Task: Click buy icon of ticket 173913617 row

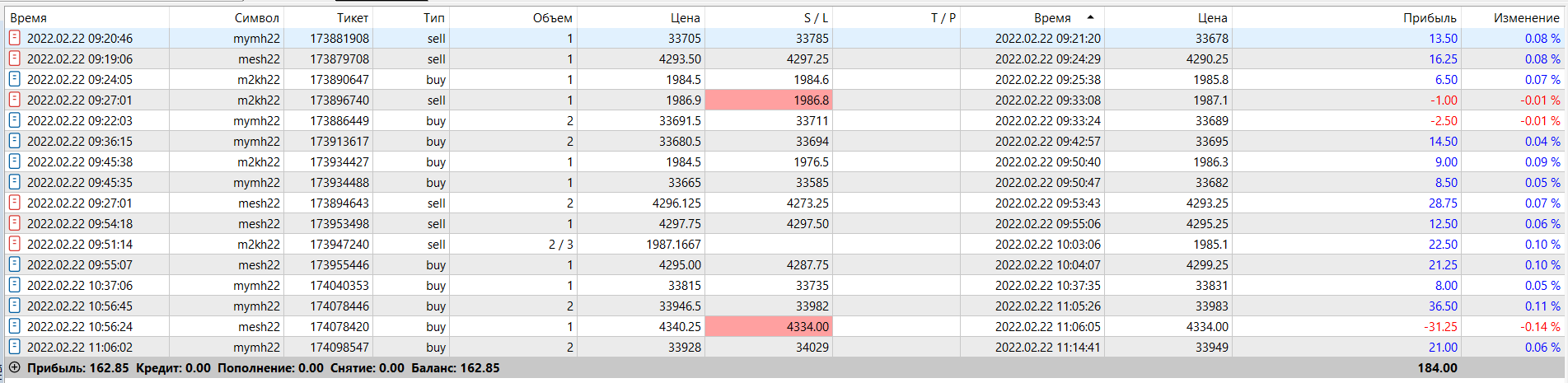Action: 14,141
